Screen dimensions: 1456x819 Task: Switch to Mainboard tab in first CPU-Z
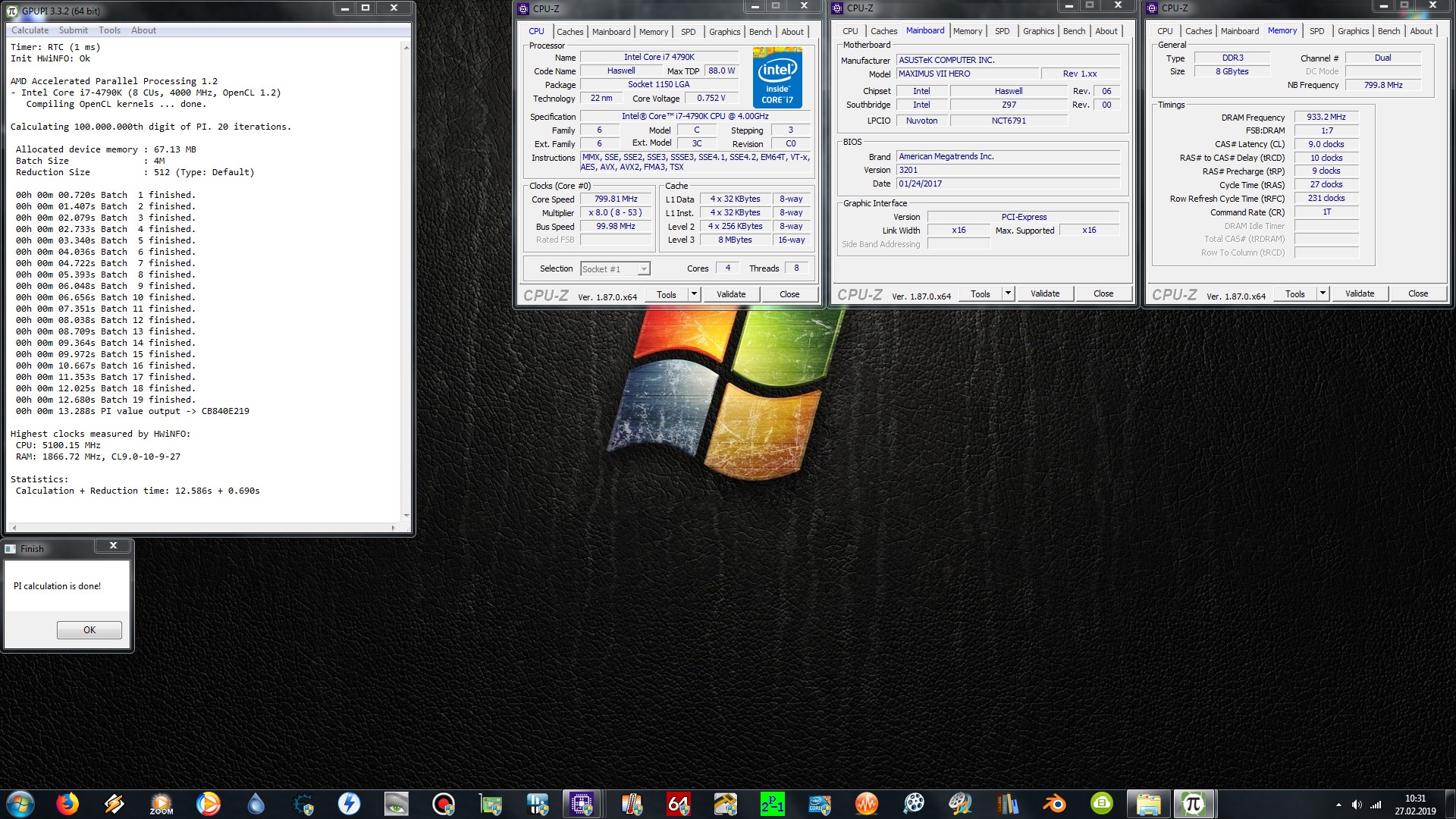point(611,32)
